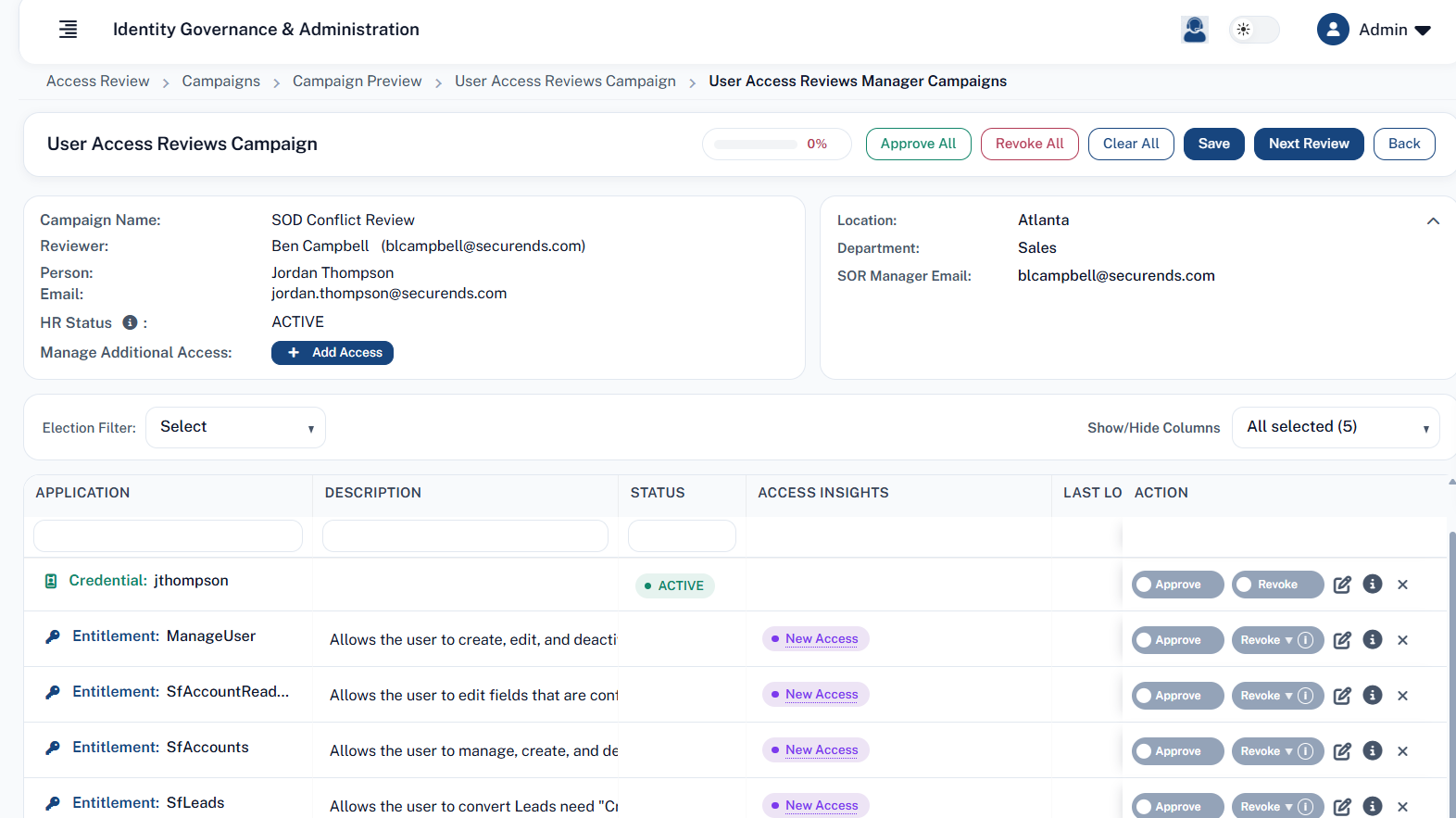Click the Description column filter field
The image size is (1456, 818).
click(465, 535)
